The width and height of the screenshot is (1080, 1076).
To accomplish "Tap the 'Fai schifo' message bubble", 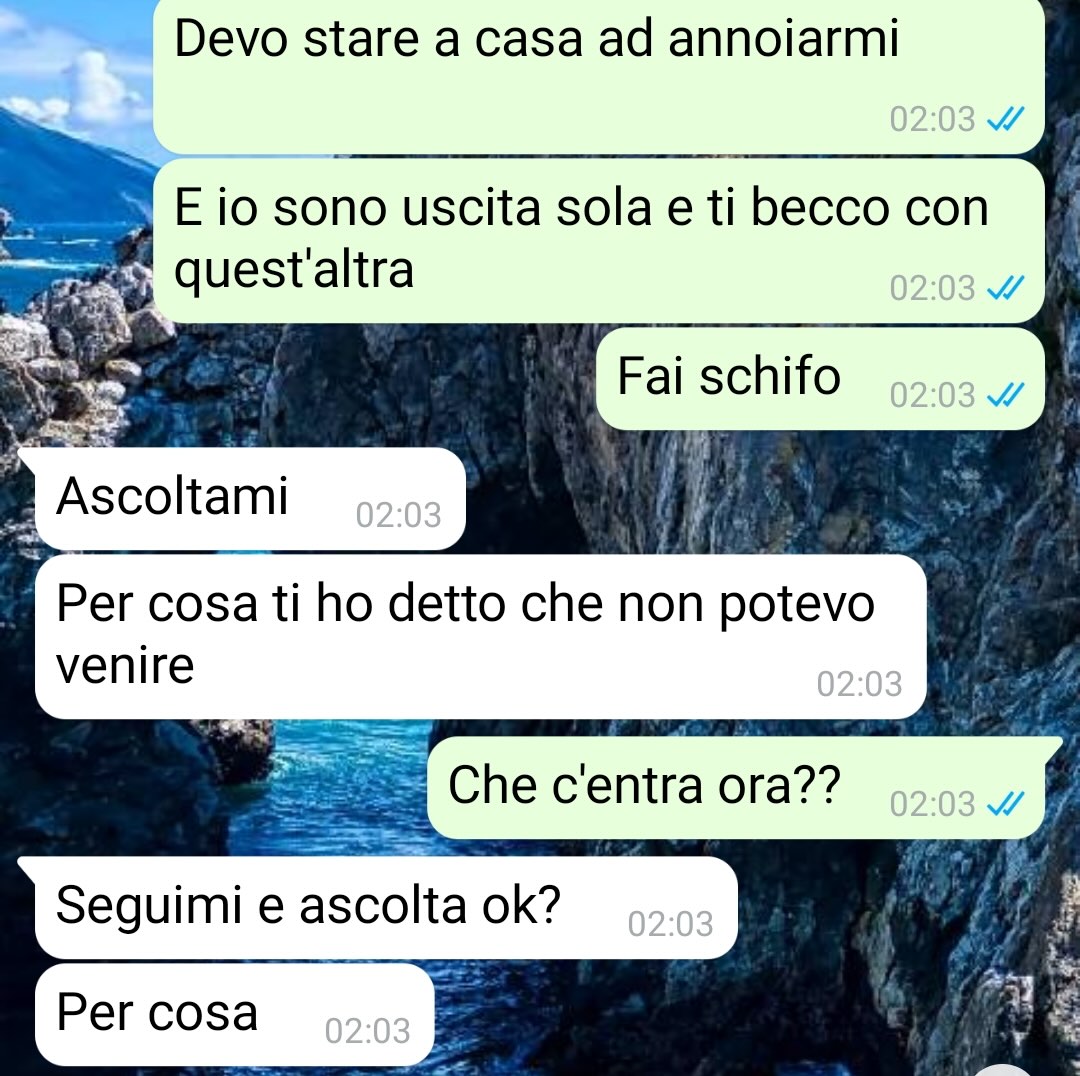I will pos(820,379).
